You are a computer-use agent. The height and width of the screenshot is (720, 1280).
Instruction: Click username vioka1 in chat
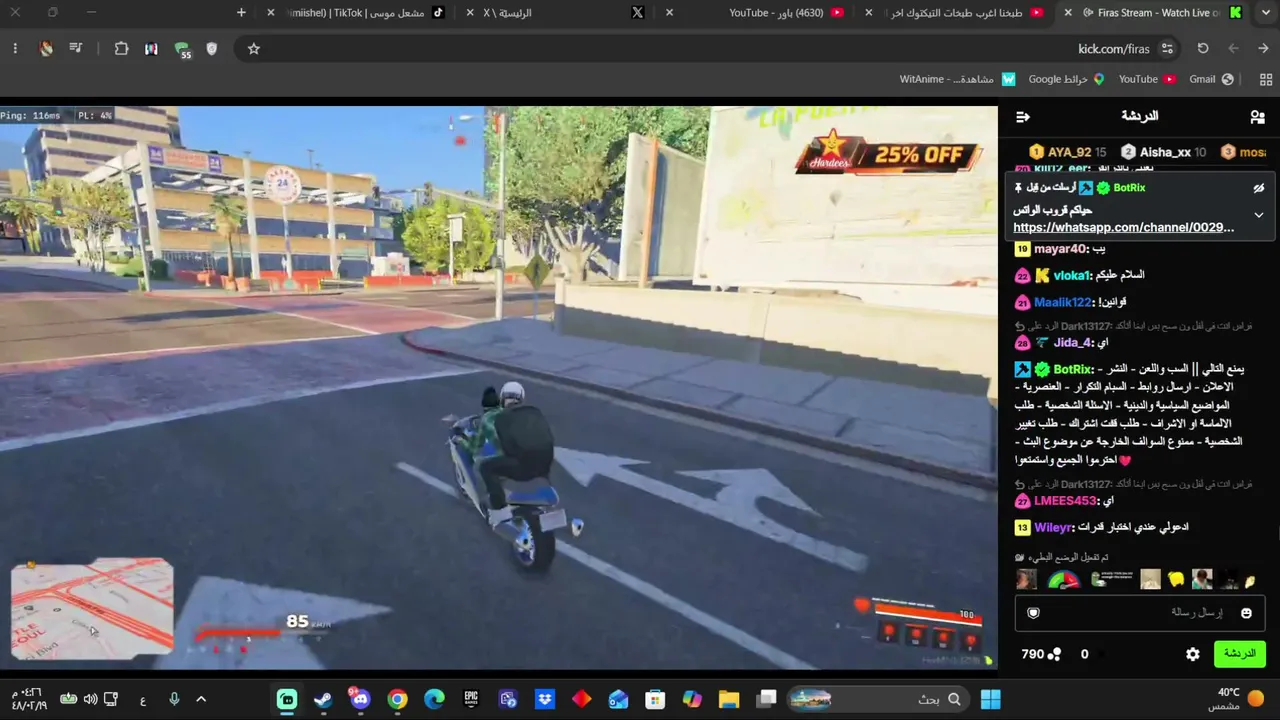click(1072, 275)
